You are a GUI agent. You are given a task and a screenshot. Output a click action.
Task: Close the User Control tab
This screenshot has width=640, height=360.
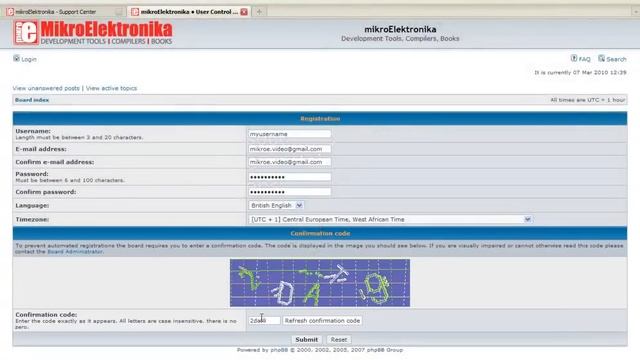(x=244, y=12)
